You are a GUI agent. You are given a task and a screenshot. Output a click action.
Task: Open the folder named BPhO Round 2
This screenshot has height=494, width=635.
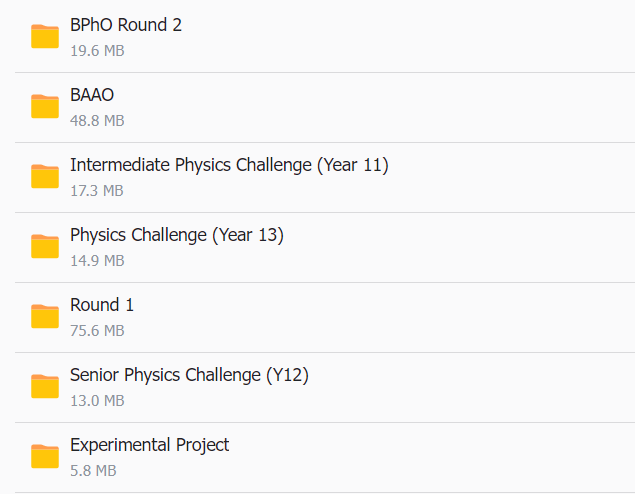[x=126, y=25]
